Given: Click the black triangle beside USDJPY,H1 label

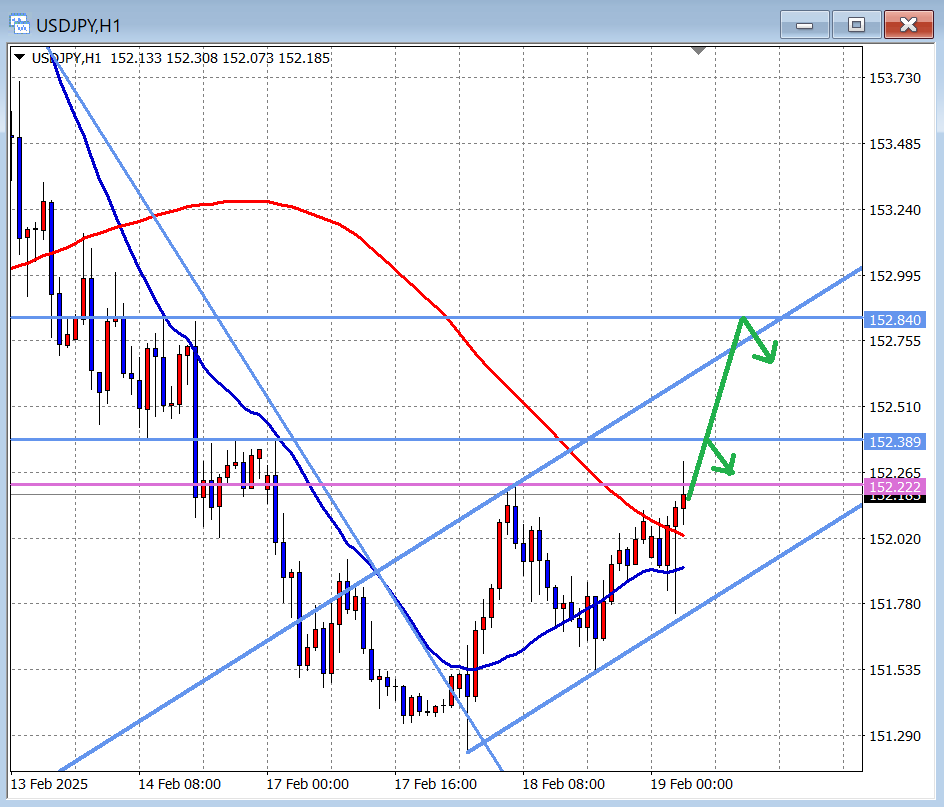Looking at the screenshot, I should 20,58.
